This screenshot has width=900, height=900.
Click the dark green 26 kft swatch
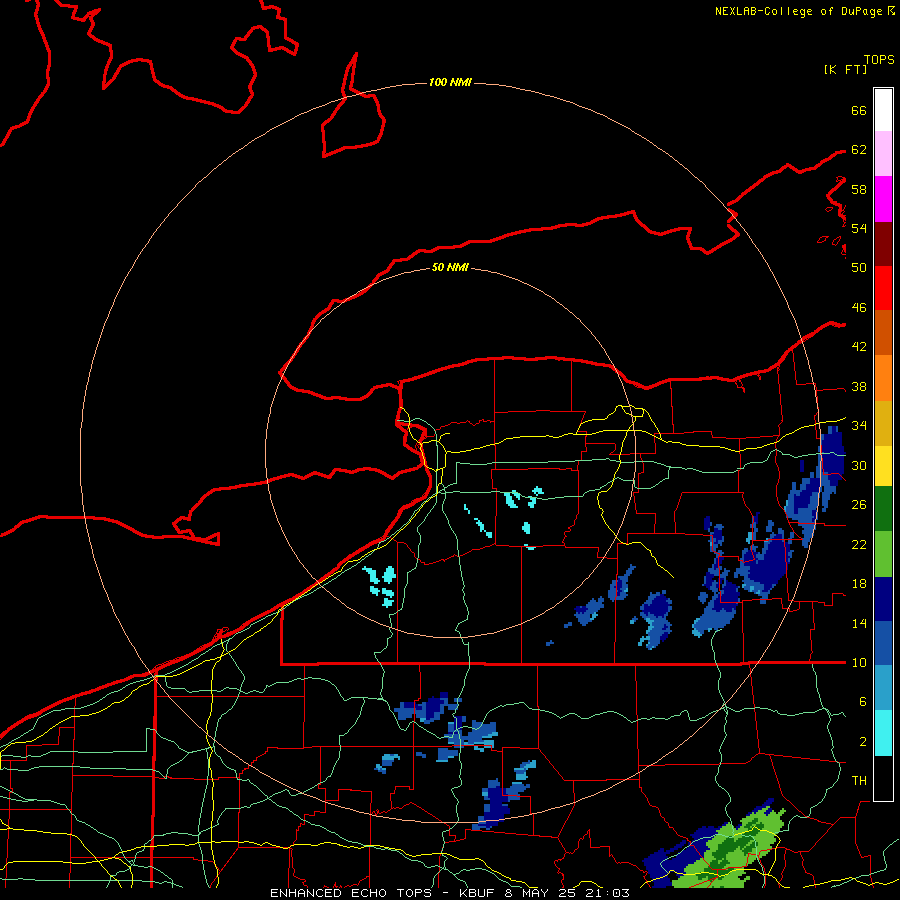click(x=883, y=509)
